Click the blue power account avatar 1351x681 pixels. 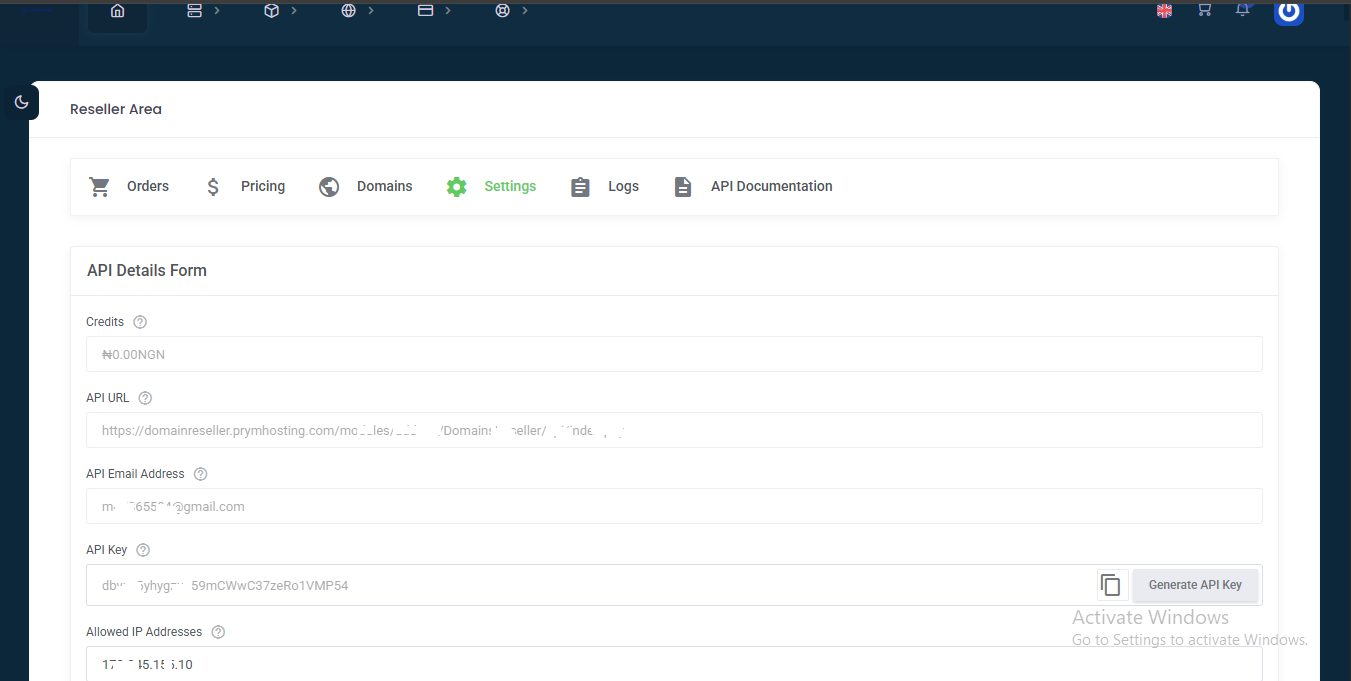point(1288,11)
